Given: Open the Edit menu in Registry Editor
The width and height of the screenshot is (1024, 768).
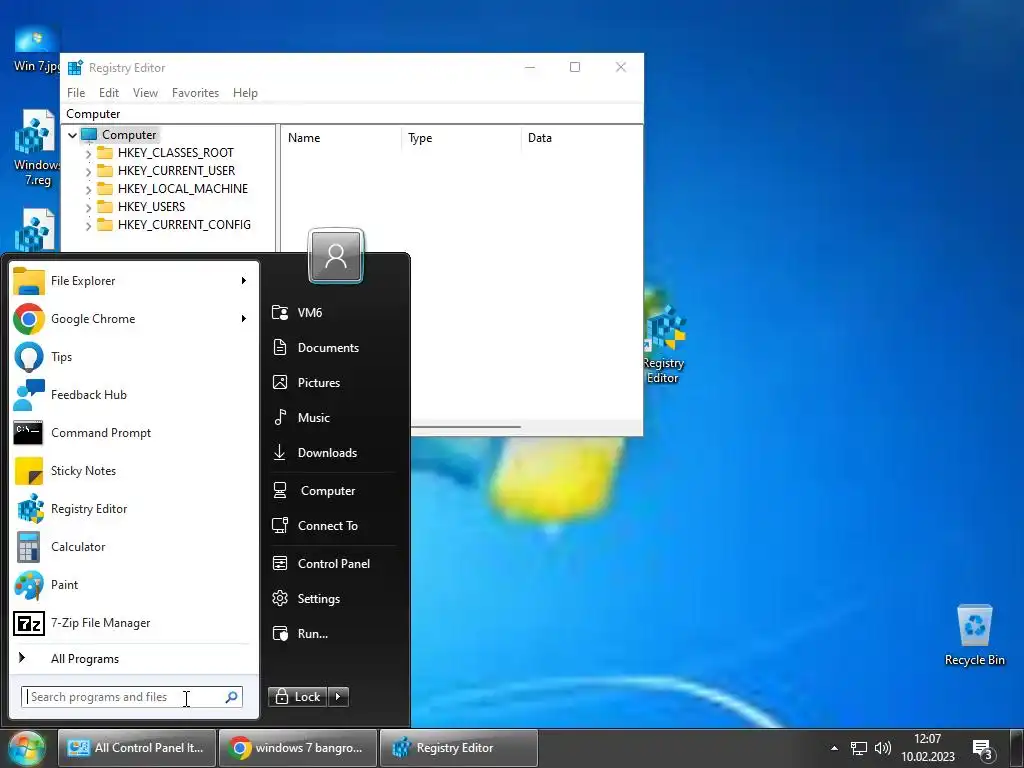Looking at the screenshot, I should click(x=109, y=93).
